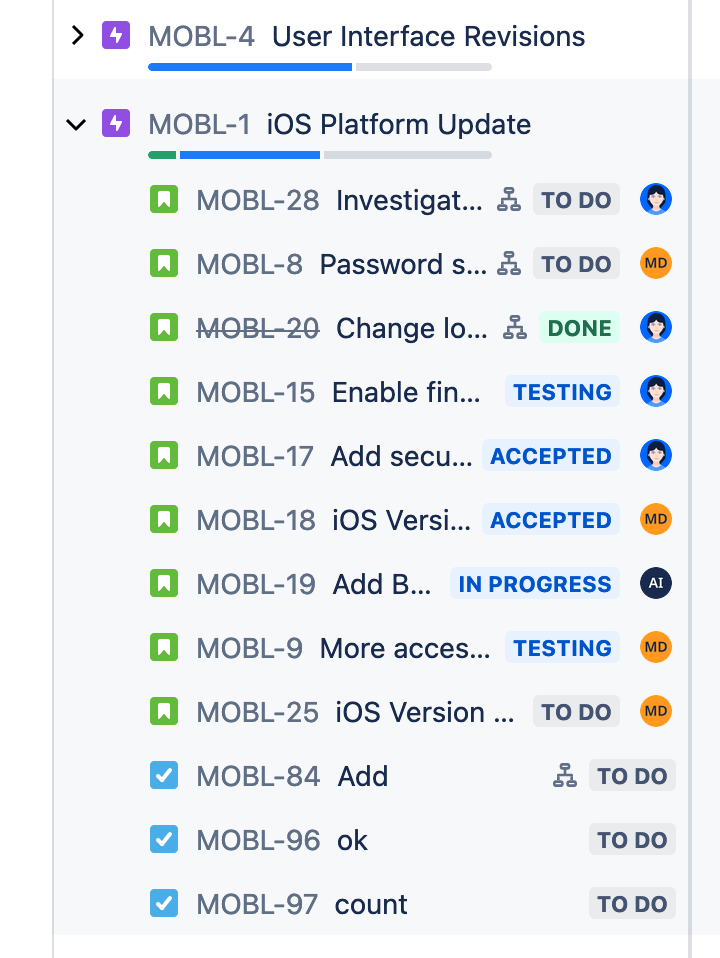
Task: Click the story icon for MOBL-19
Action: pyautogui.click(x=163, y=583)
